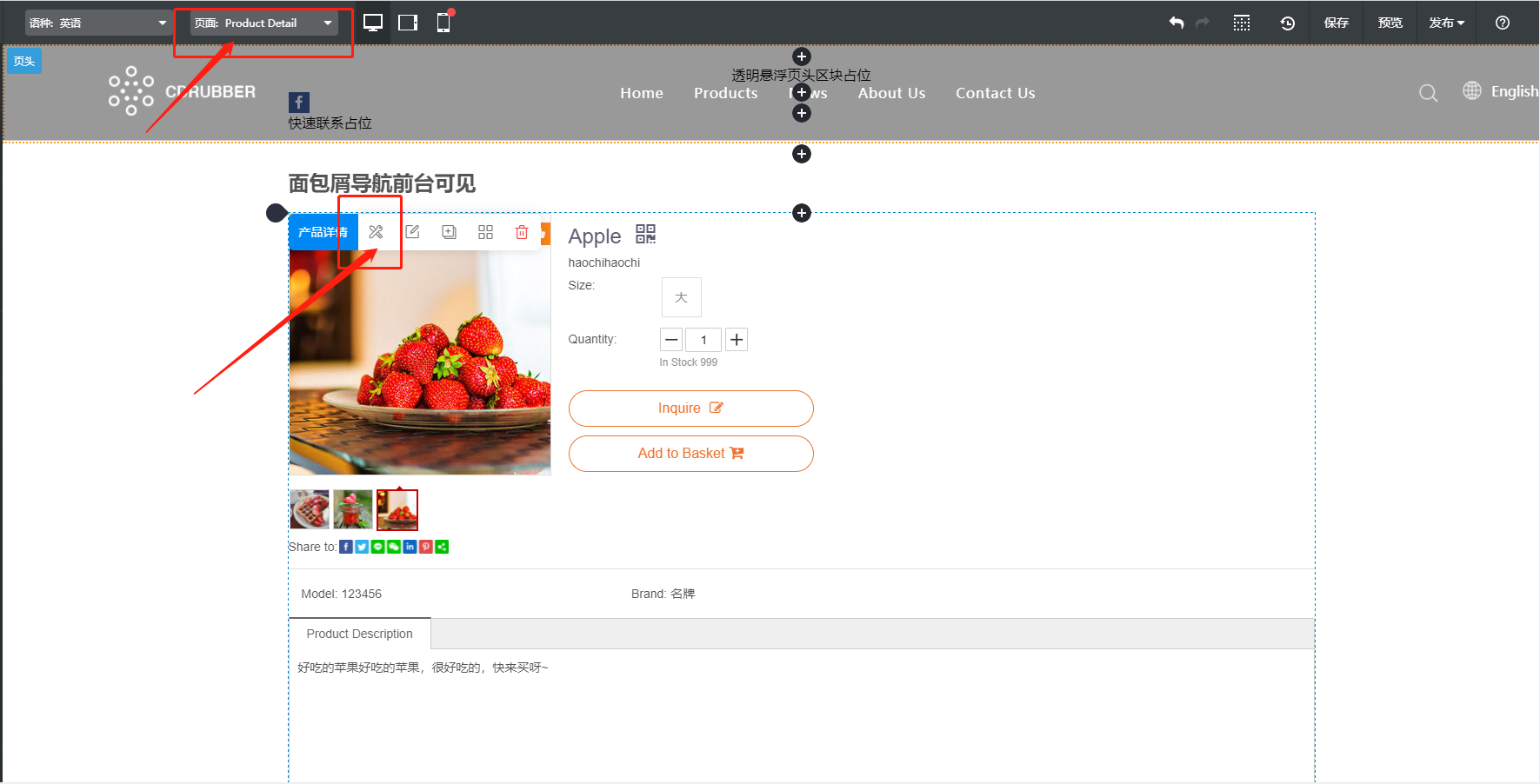Click the Inquire button
Image resolution: width=1540 pixels, height=784 pixels.
690,409
